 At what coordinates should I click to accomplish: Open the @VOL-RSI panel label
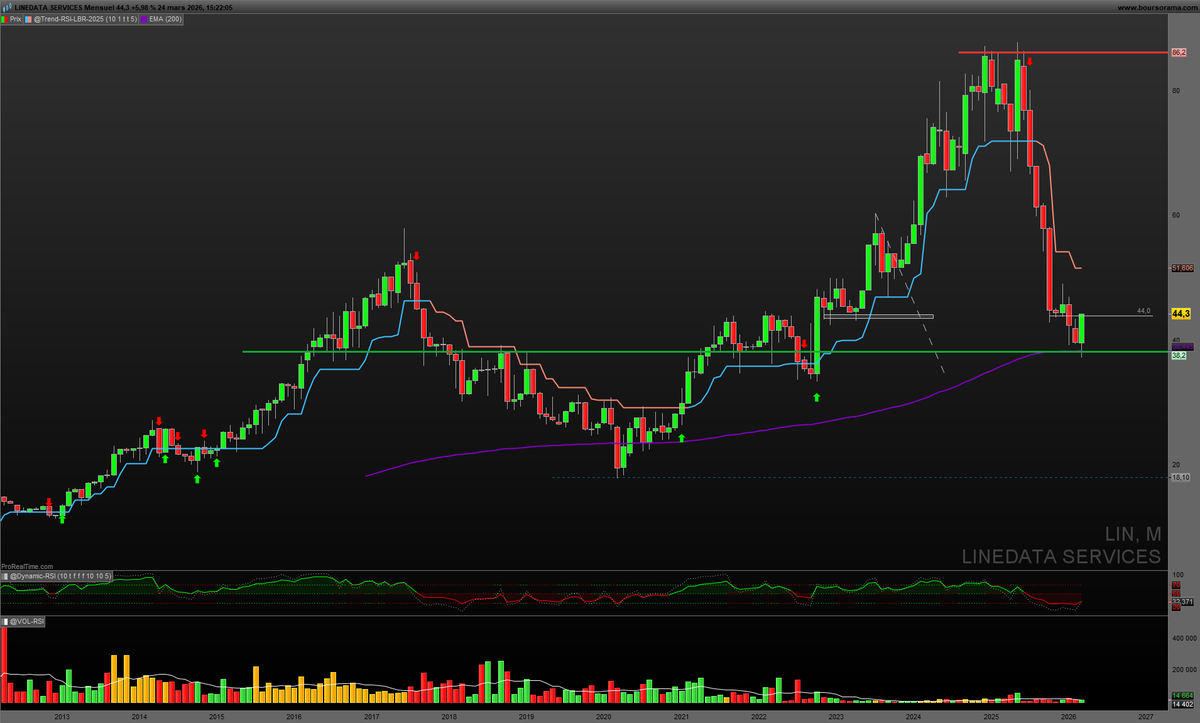point(27,622)
